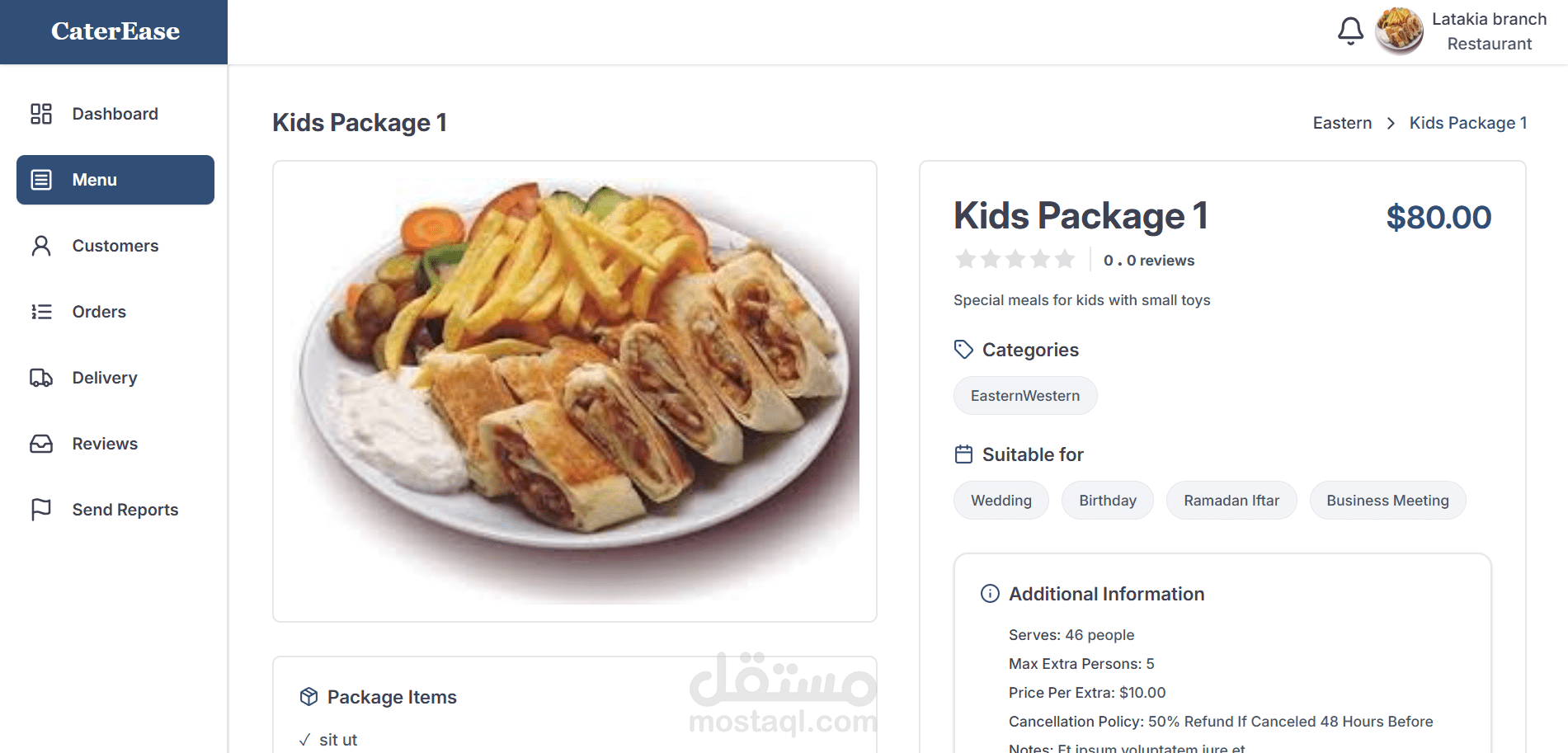
Task: Click the Customers person icon
Action: coord(41,246)
